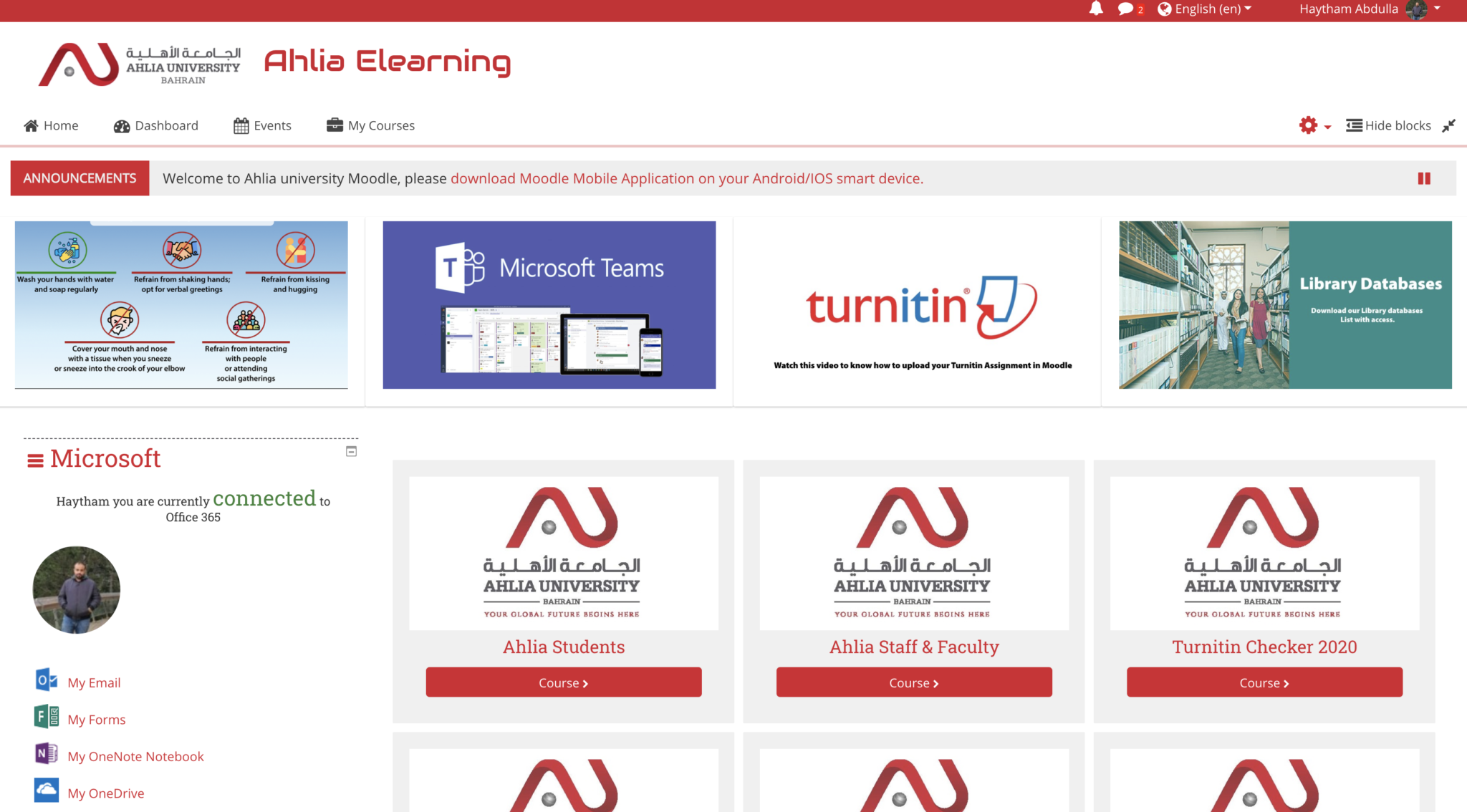This screenshot has height=812, width=1467.
Task: Click the My Forms icon
Action: 47,717
